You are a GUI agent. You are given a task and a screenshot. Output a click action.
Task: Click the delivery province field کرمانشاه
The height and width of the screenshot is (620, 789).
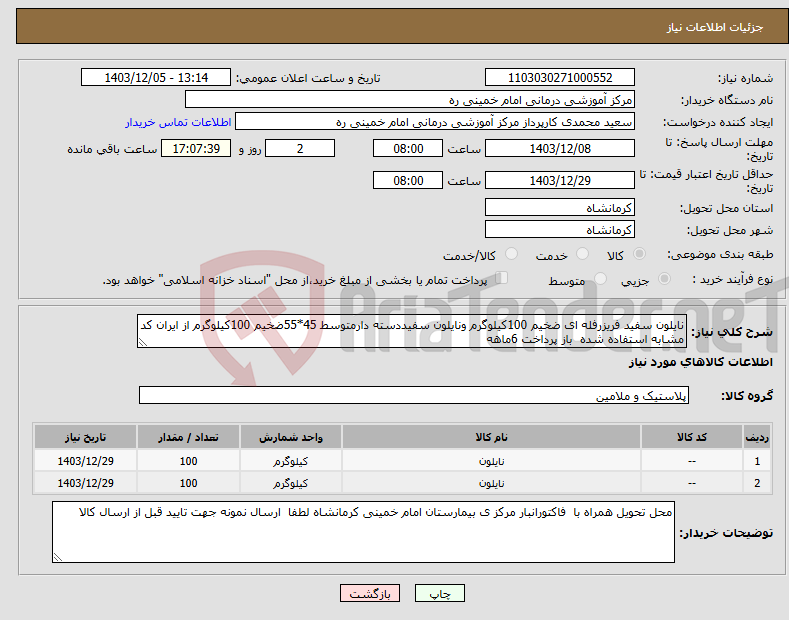point(560,207)
